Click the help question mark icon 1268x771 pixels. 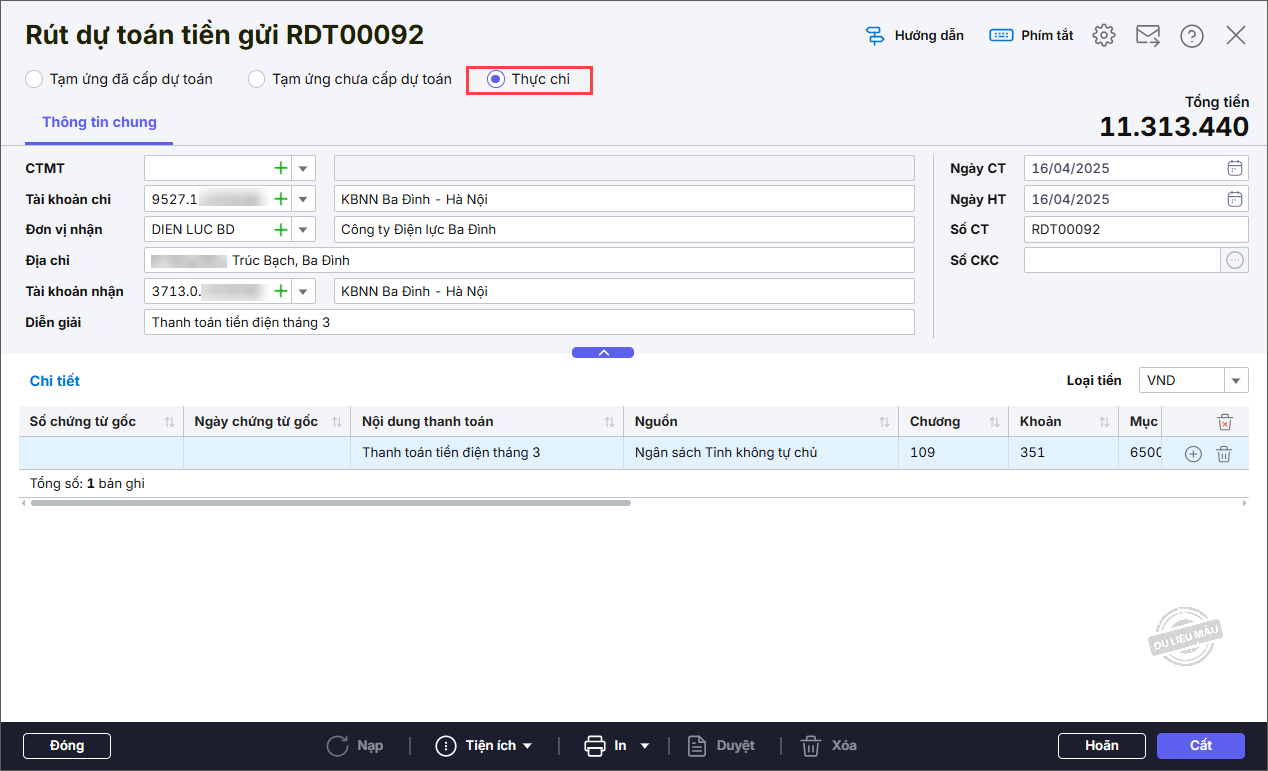1191,36
